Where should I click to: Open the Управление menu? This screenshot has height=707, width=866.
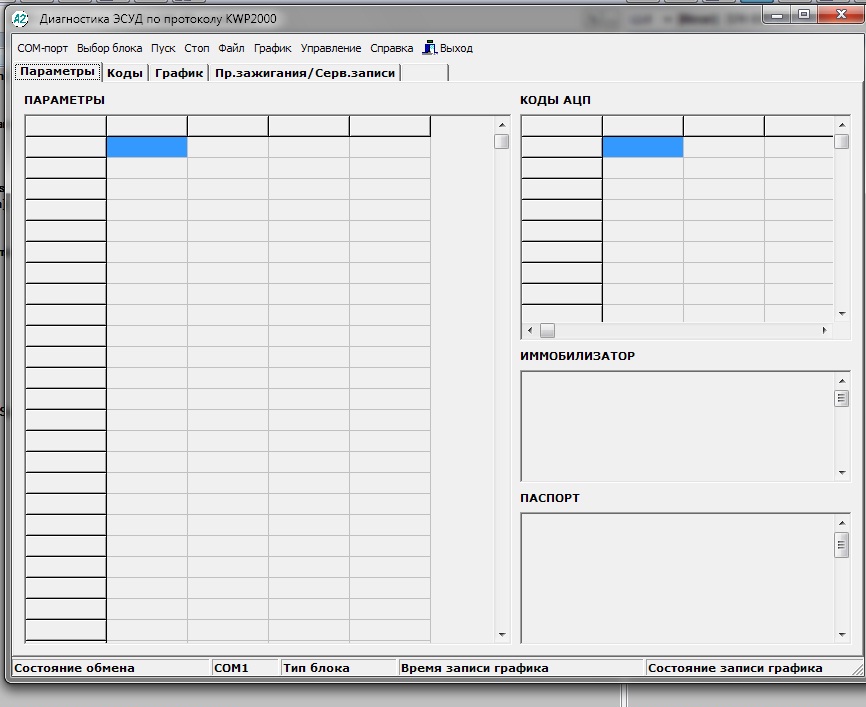pos(331,48)
